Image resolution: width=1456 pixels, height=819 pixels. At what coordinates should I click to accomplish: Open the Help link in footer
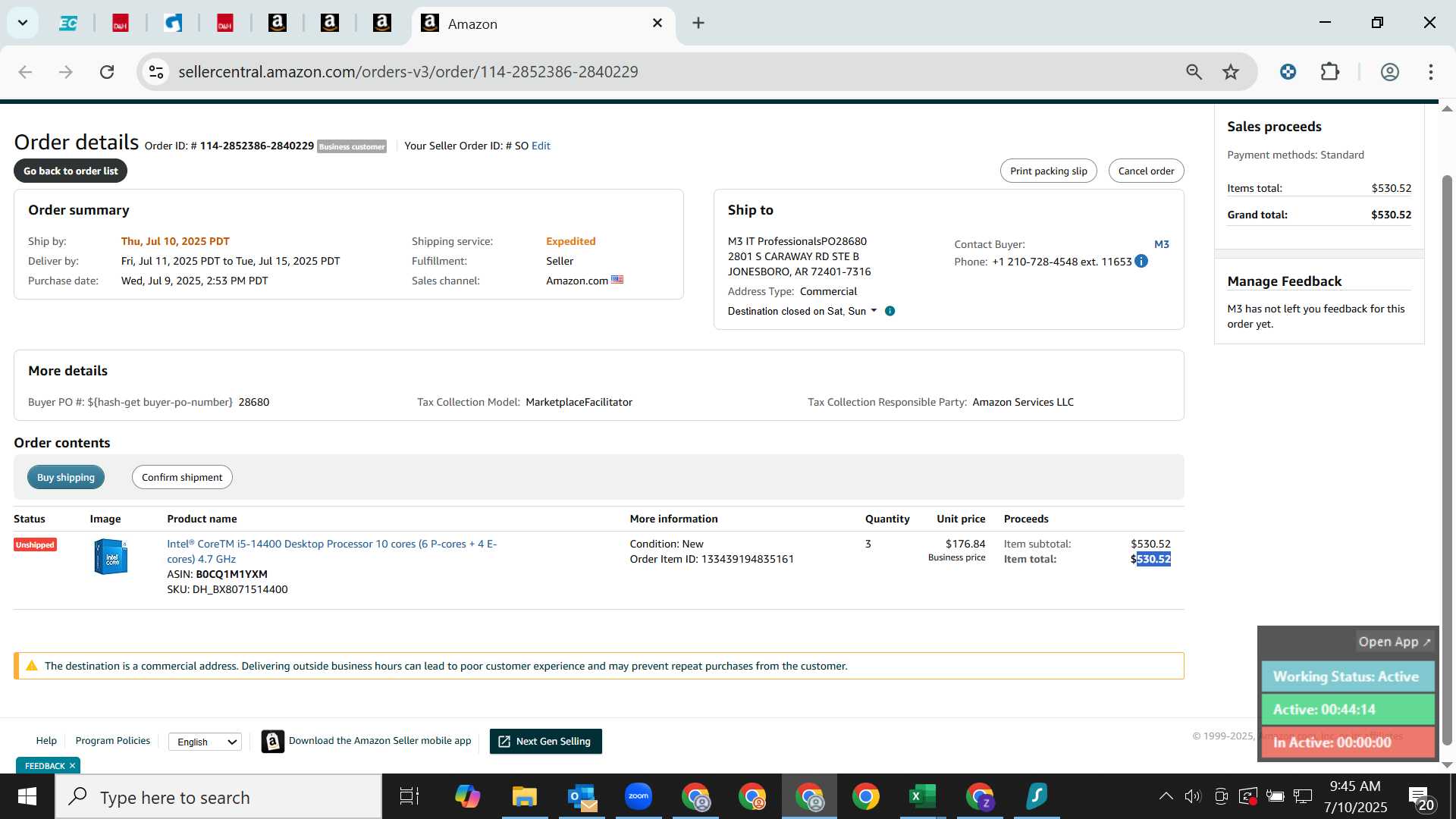(x=46, y=741)
